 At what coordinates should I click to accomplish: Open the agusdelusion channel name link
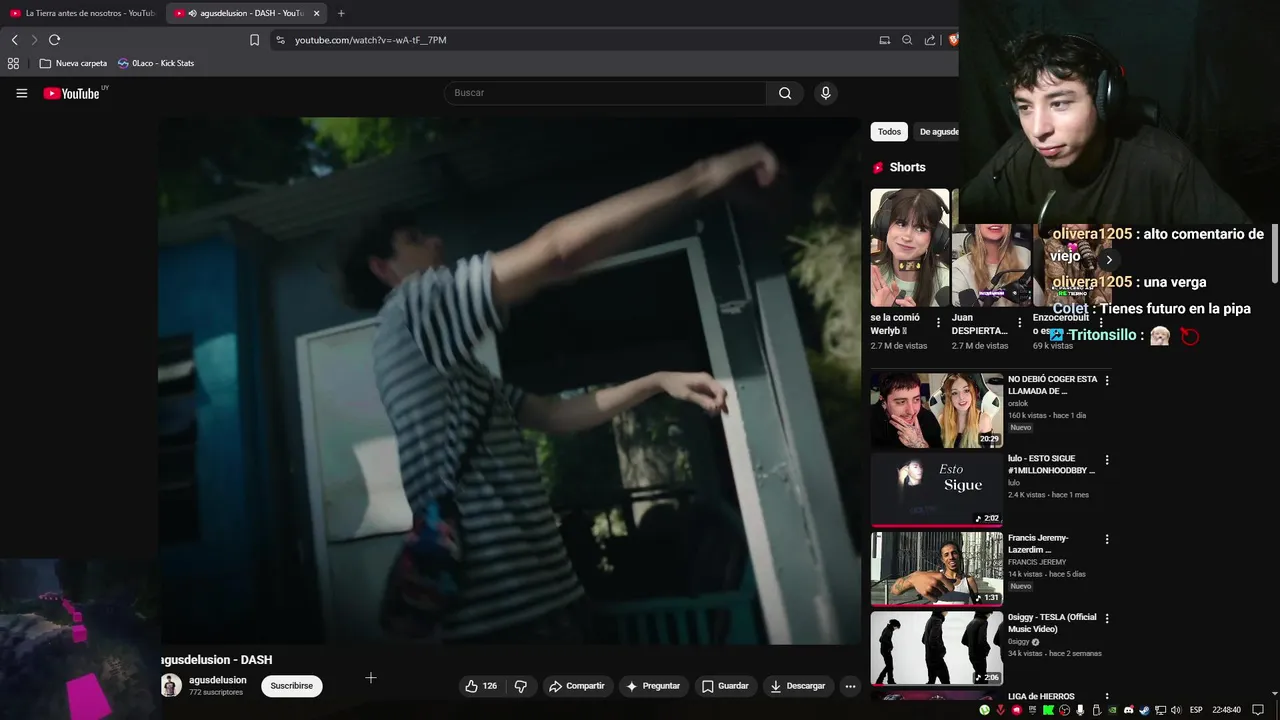(x=217, y=680)
